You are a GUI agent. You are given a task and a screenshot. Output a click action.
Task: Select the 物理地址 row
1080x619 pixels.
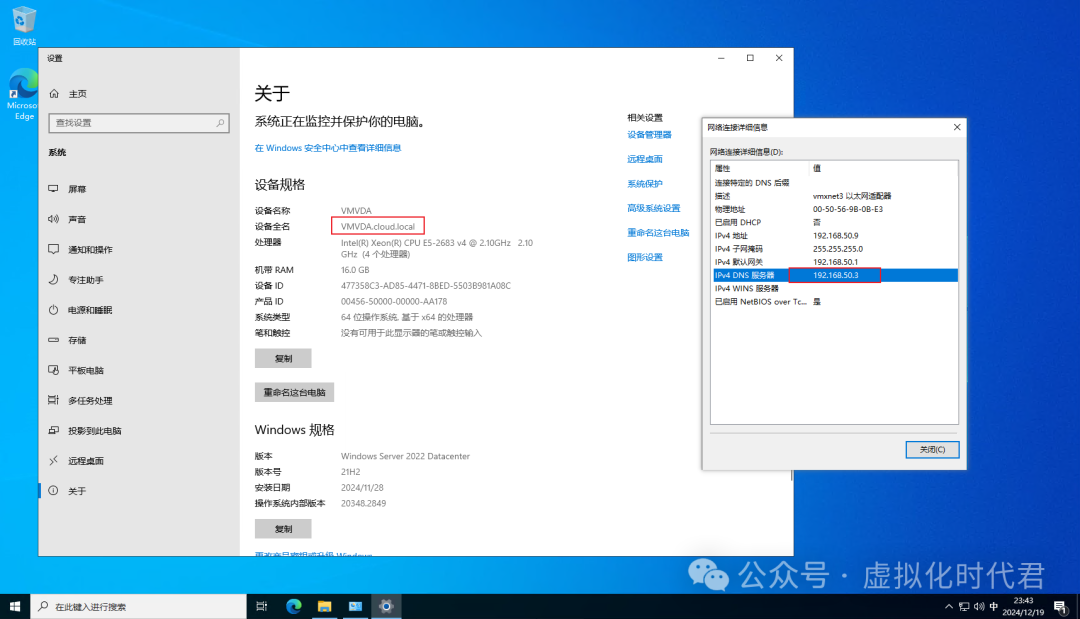(834, 209)
